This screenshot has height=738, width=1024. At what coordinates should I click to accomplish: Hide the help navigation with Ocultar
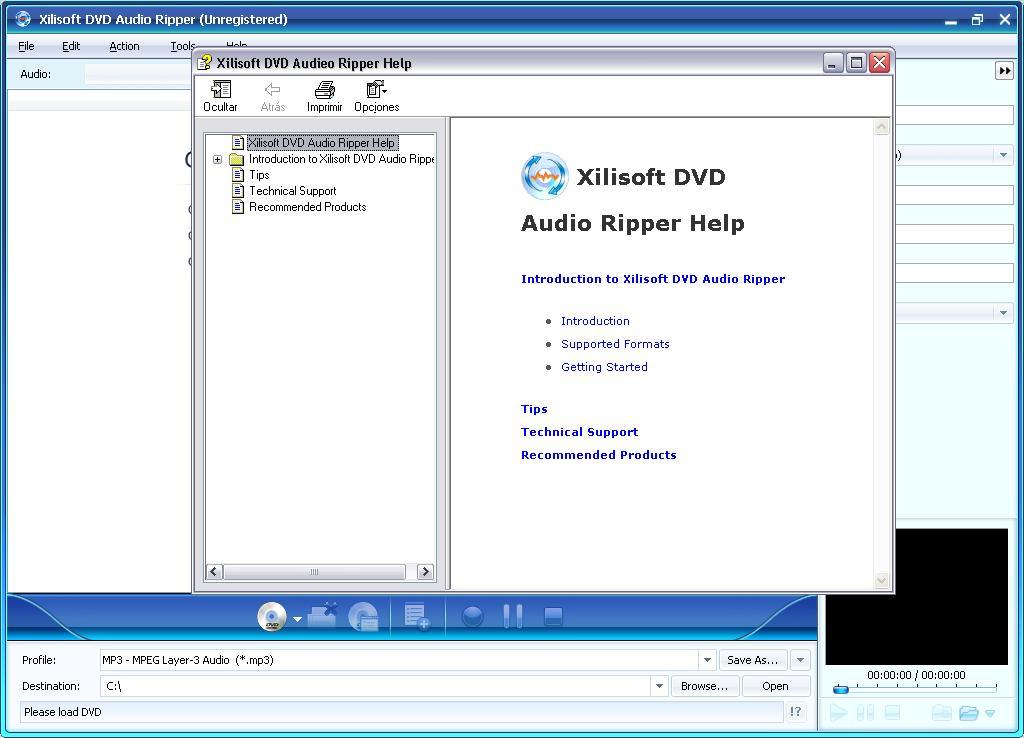pos(220,95)
